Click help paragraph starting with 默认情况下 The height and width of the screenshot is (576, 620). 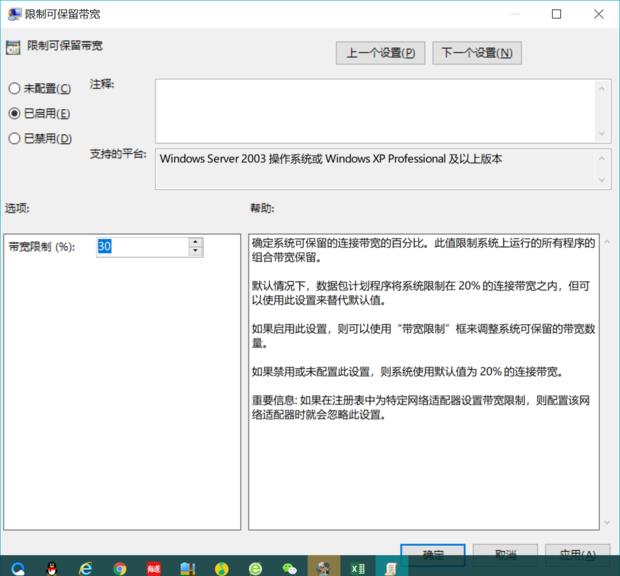tap(421, 293)
